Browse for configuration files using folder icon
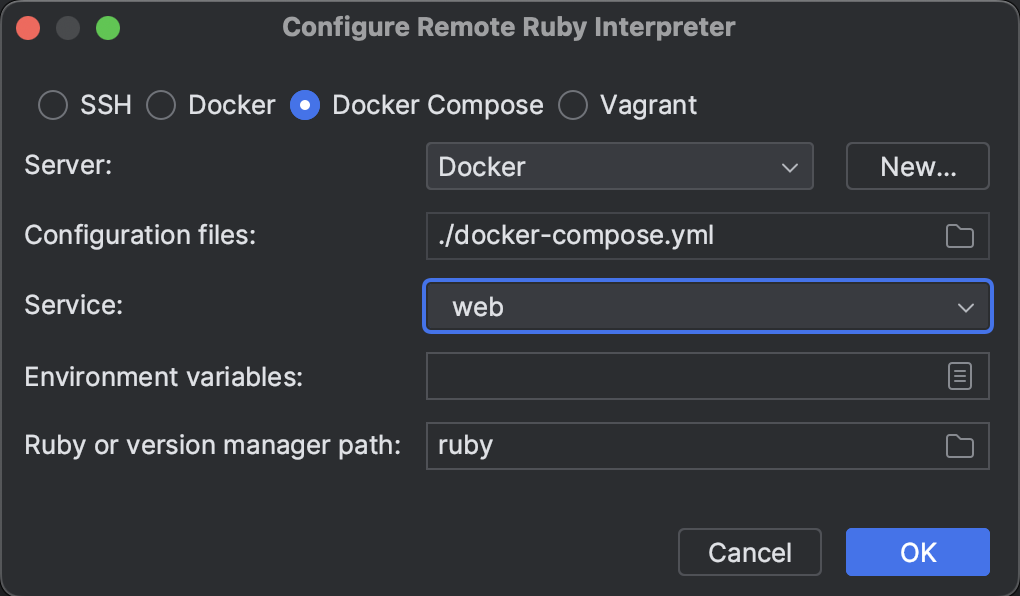The image size is (1020, 596). click(x=959, y=236)
